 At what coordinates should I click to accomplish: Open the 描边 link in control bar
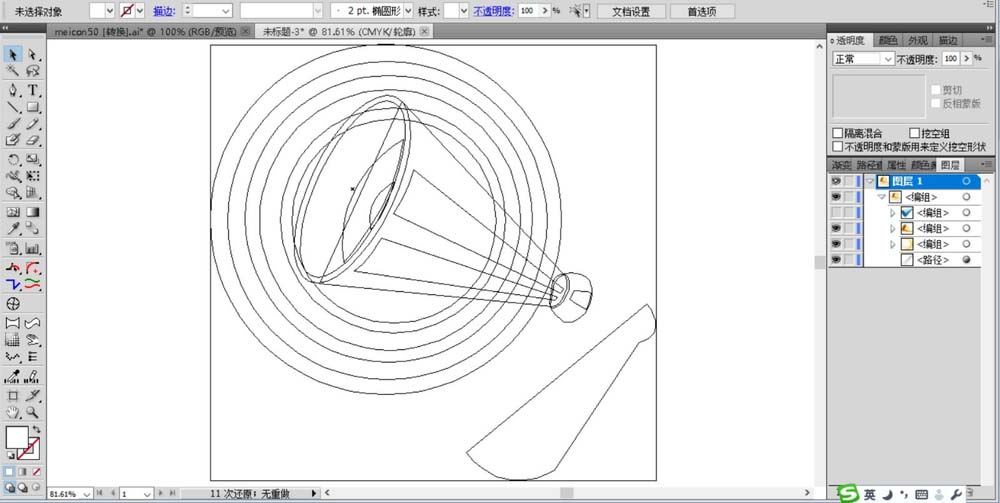coord(164,11)
